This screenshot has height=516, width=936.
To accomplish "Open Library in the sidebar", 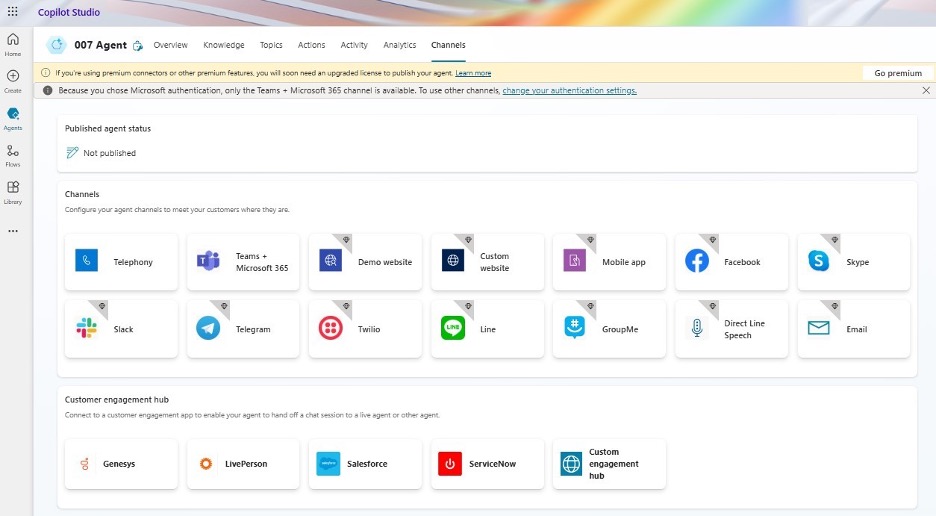I will (x=13, y=192).
